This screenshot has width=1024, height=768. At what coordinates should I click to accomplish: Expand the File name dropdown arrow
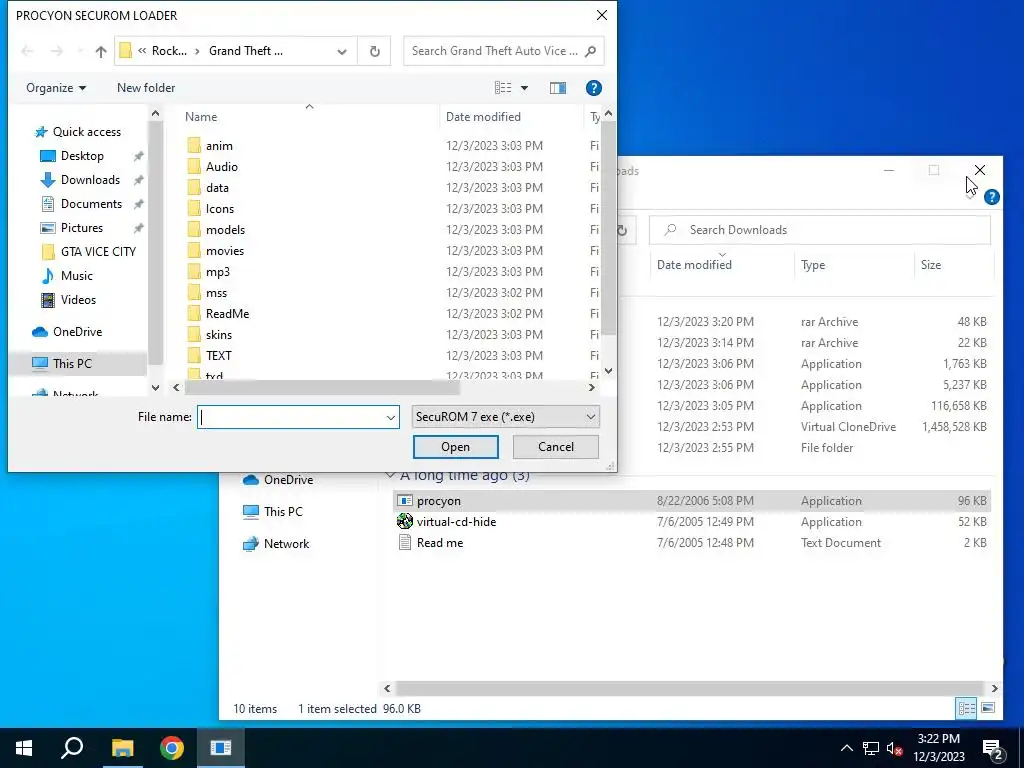tap(391, 417)
